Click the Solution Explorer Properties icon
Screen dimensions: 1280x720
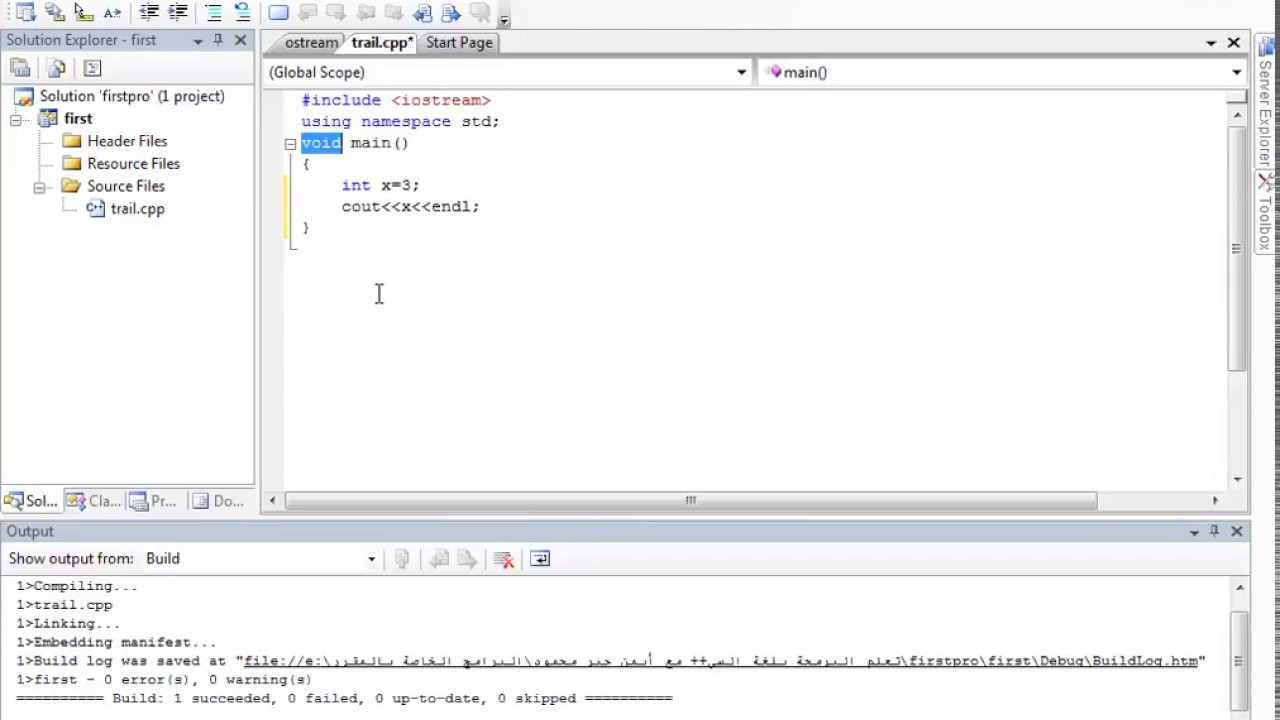click(20, 68)
